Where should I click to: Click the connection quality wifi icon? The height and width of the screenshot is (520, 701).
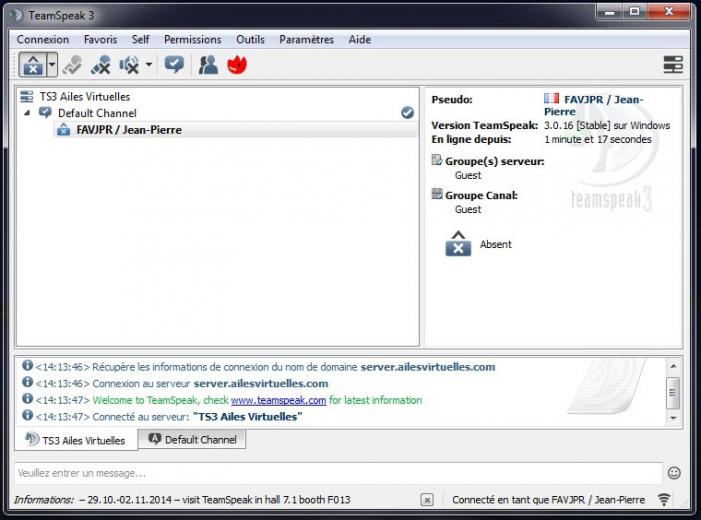point(664,499)
